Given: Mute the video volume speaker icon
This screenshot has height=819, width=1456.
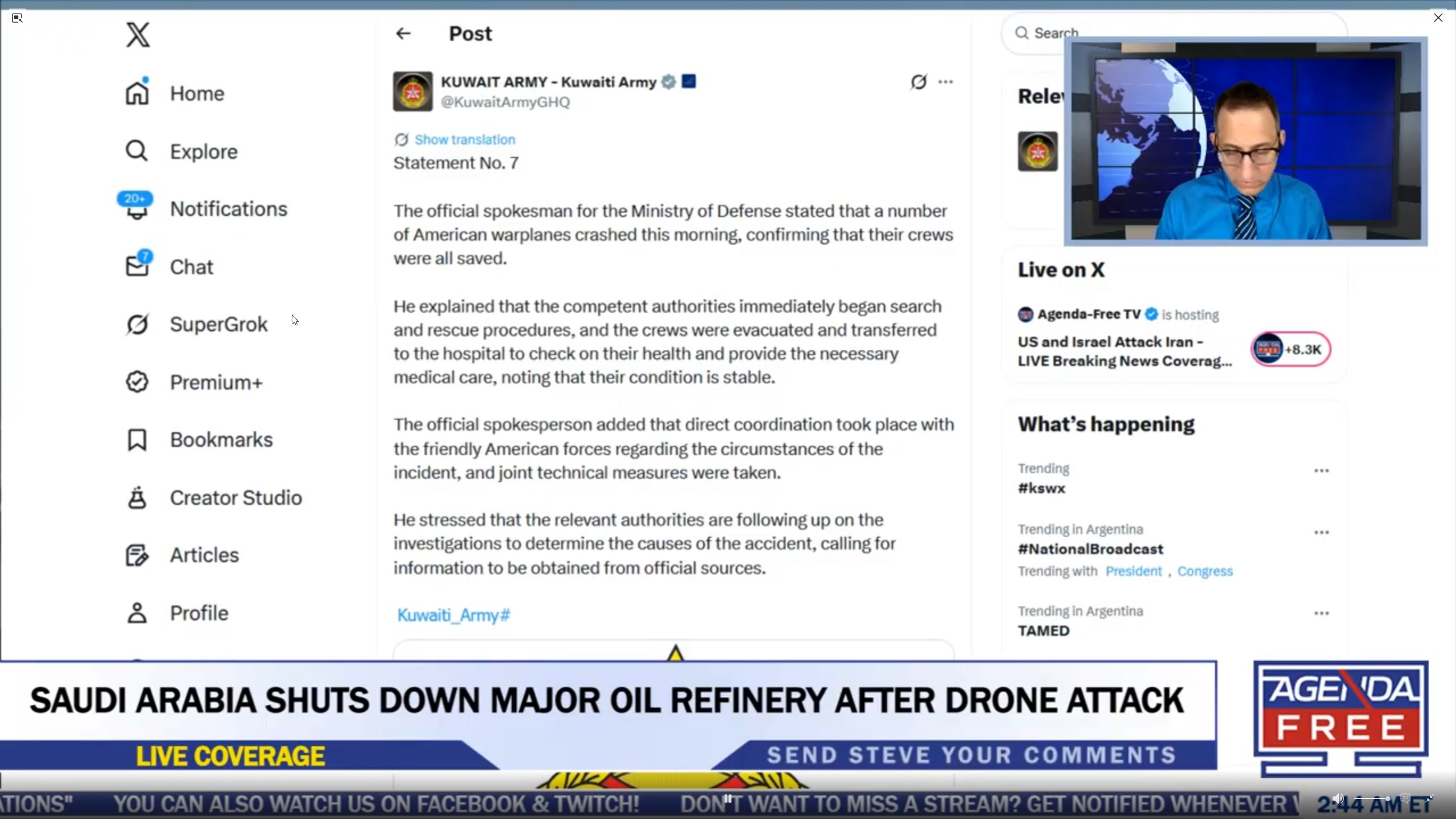Looking at the screenshot, I should [x=1338, y=799].
